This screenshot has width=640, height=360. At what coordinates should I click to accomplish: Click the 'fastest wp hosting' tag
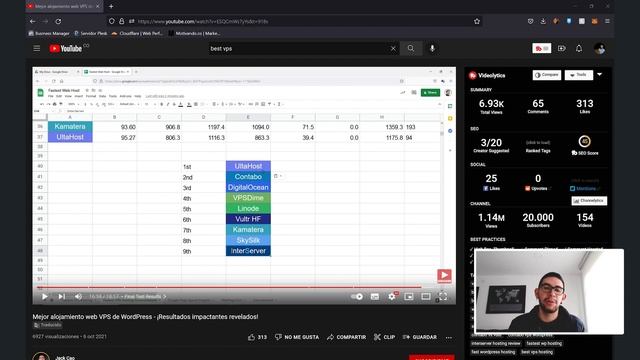(544, 343)
